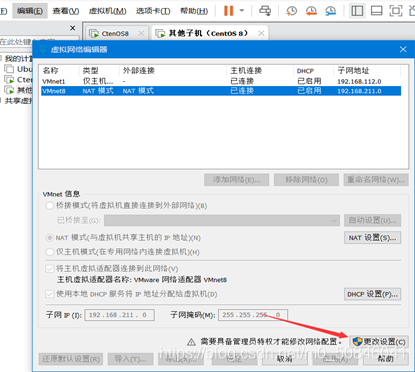Click the 重命名网络(W)... button

coord(376,180)
